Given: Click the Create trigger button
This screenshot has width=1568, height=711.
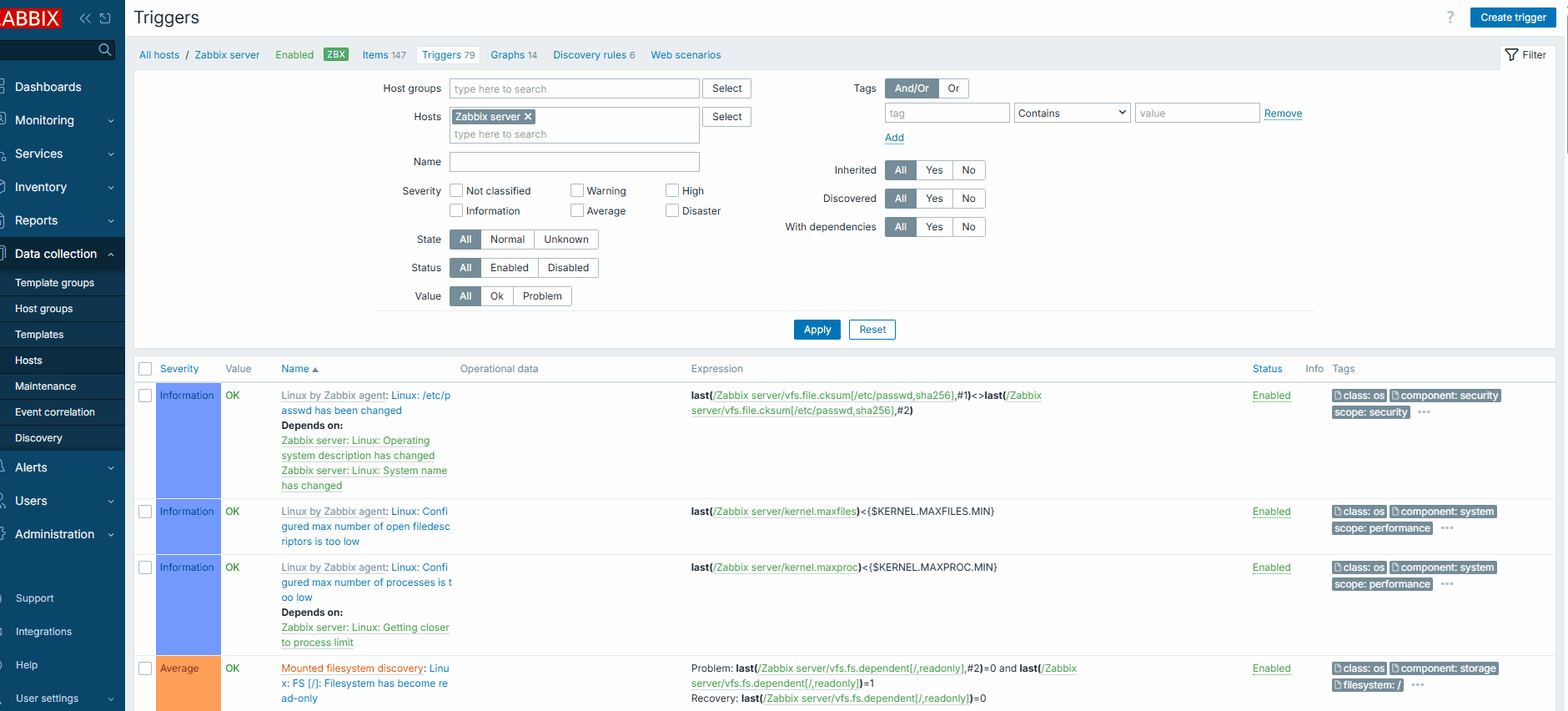Looking at the screenshot, I should 1513,18.
